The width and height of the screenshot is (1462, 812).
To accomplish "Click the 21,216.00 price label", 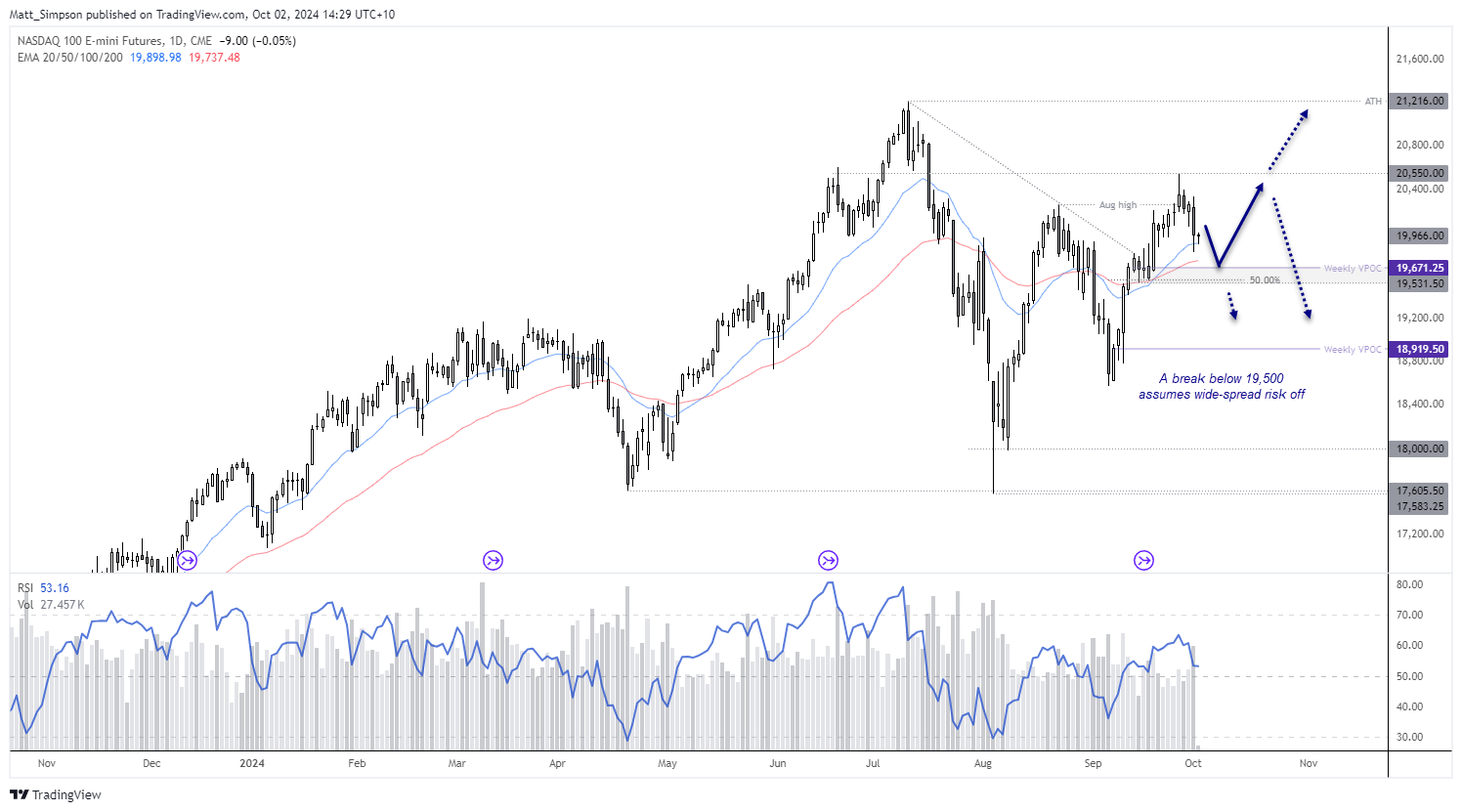I will 1420,102.
